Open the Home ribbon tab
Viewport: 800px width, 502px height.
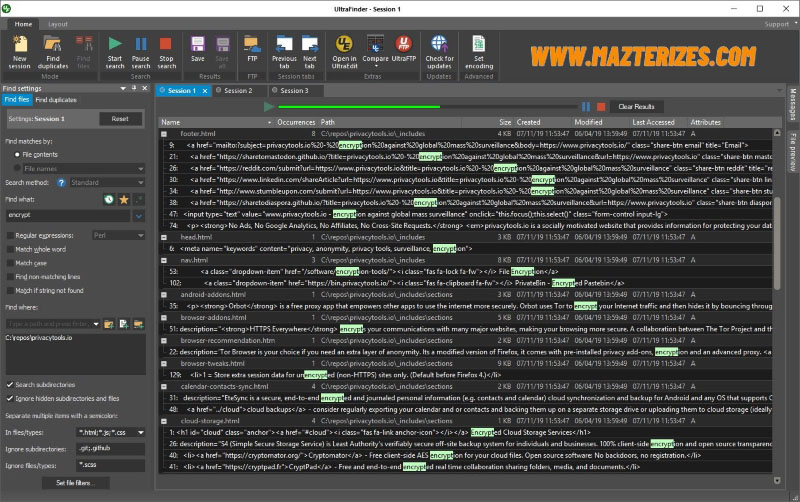(x=23, y=24)
